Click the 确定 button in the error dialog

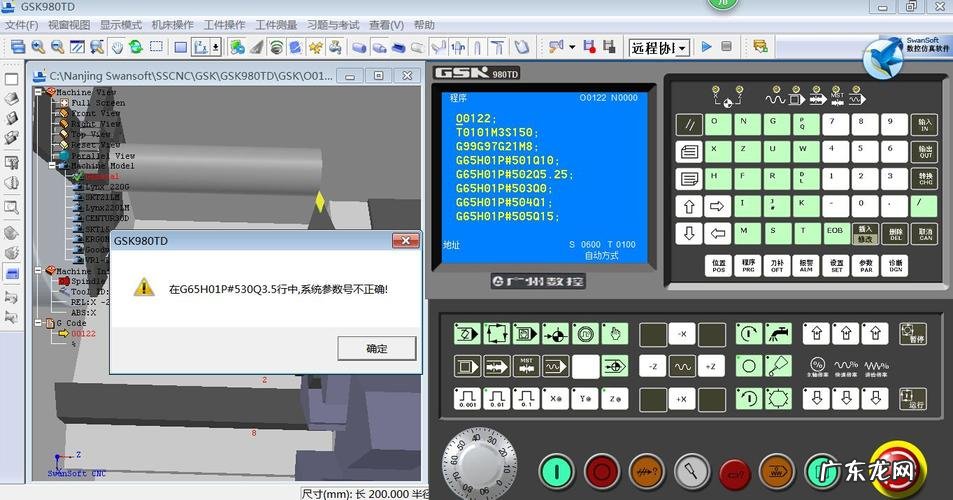coord(376,349)
